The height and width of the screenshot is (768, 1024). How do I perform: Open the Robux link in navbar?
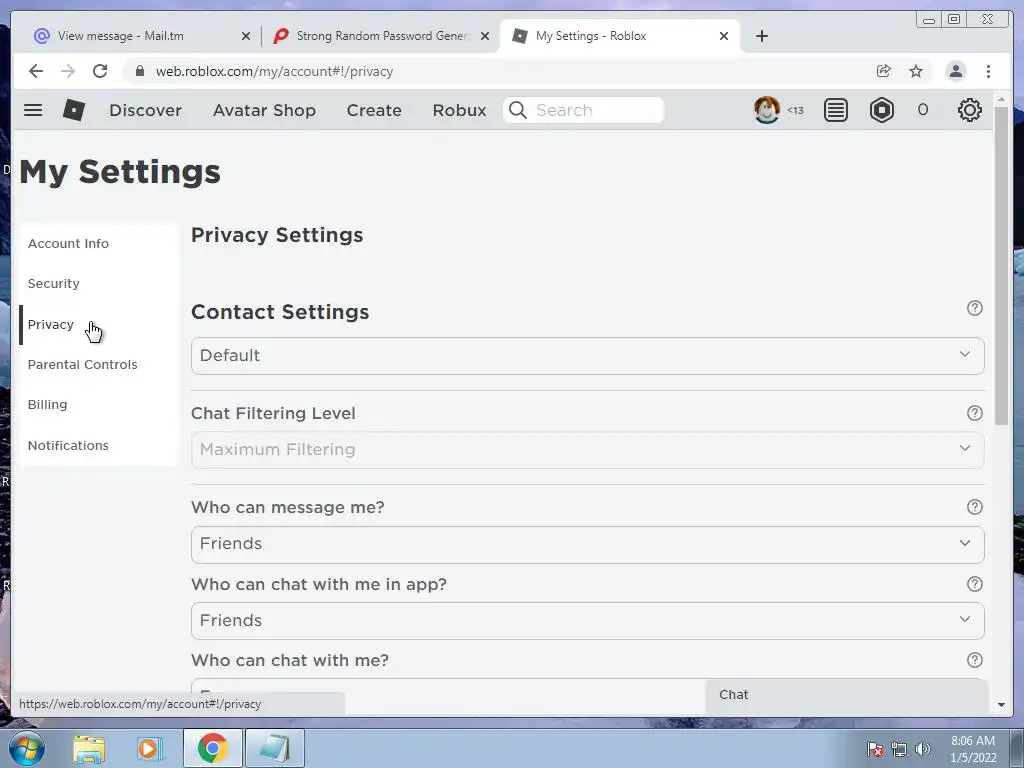pyautogui.click(x=459, y=110)
